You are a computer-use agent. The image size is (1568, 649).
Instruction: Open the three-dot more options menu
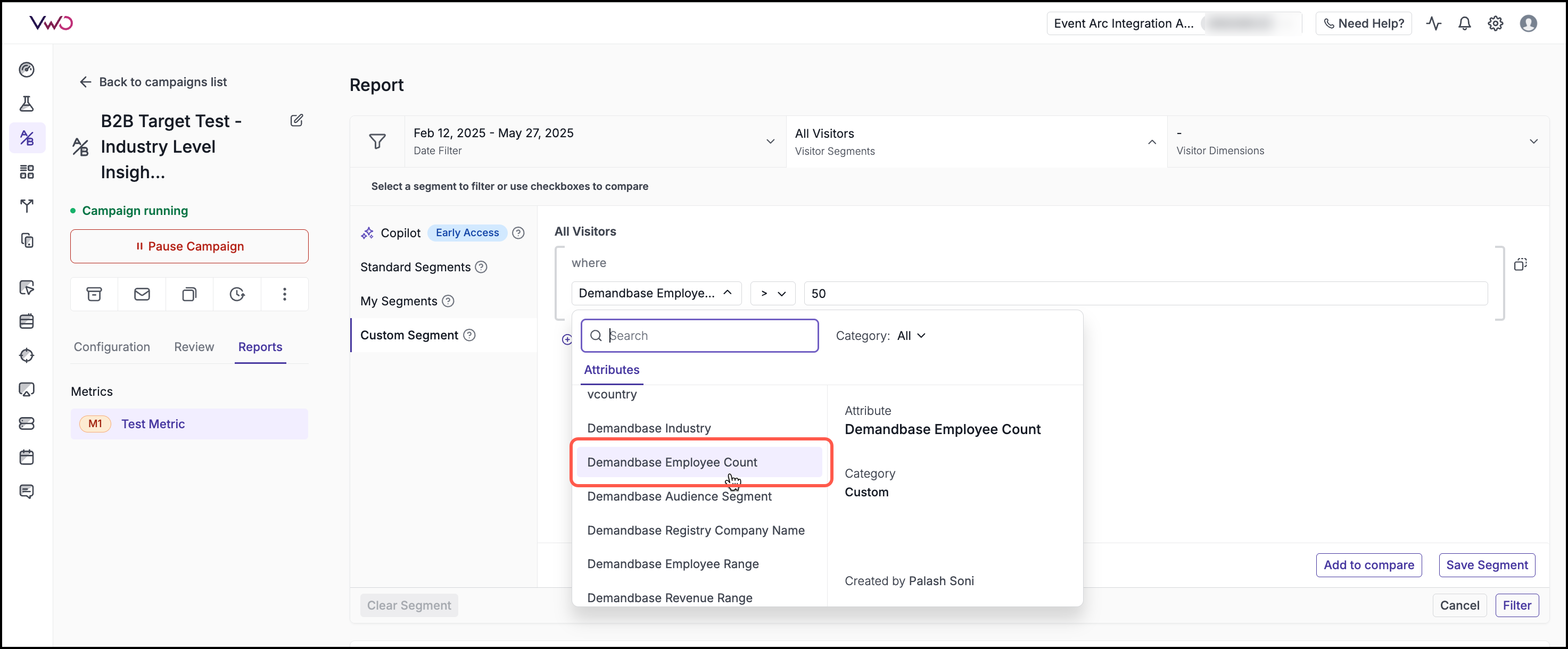[284, 294]
